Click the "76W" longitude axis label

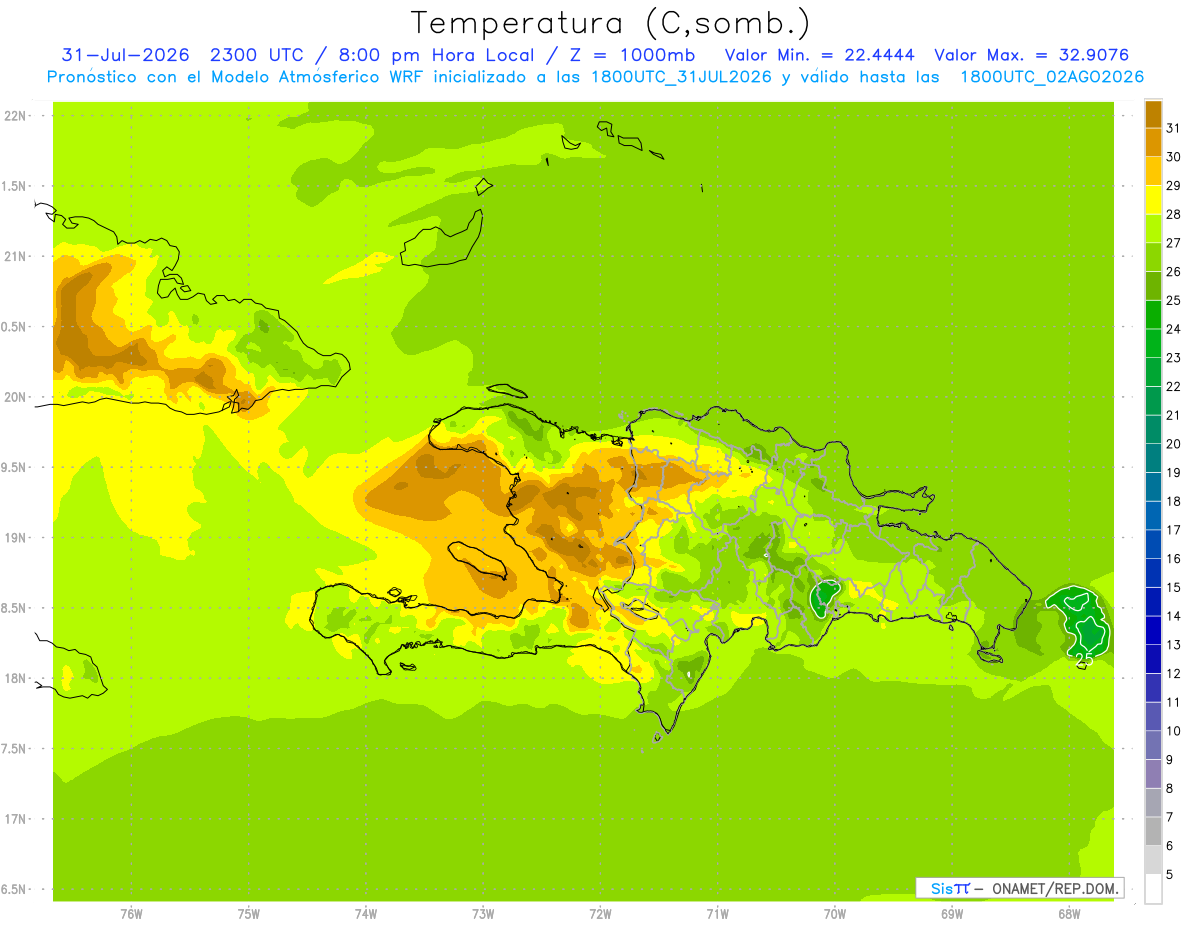pyautogui.click(x=131, y=914)
